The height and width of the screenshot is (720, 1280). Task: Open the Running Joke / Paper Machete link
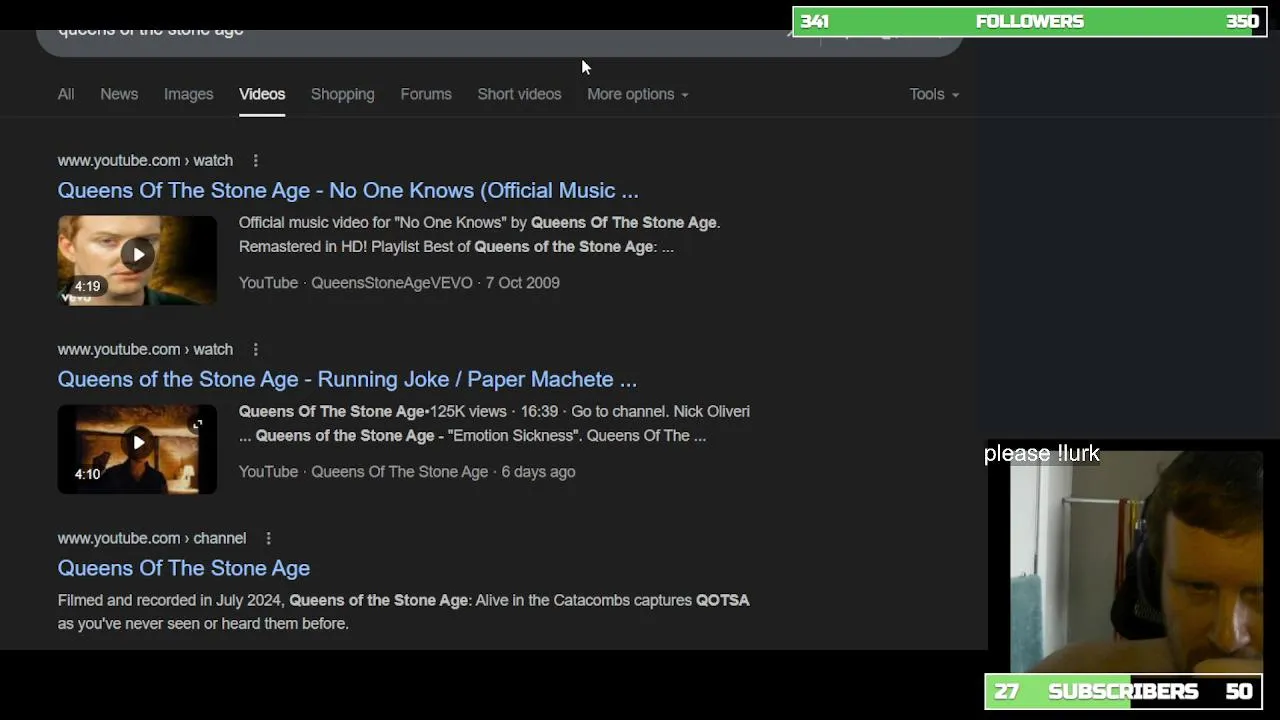click(x=347, y=379)
